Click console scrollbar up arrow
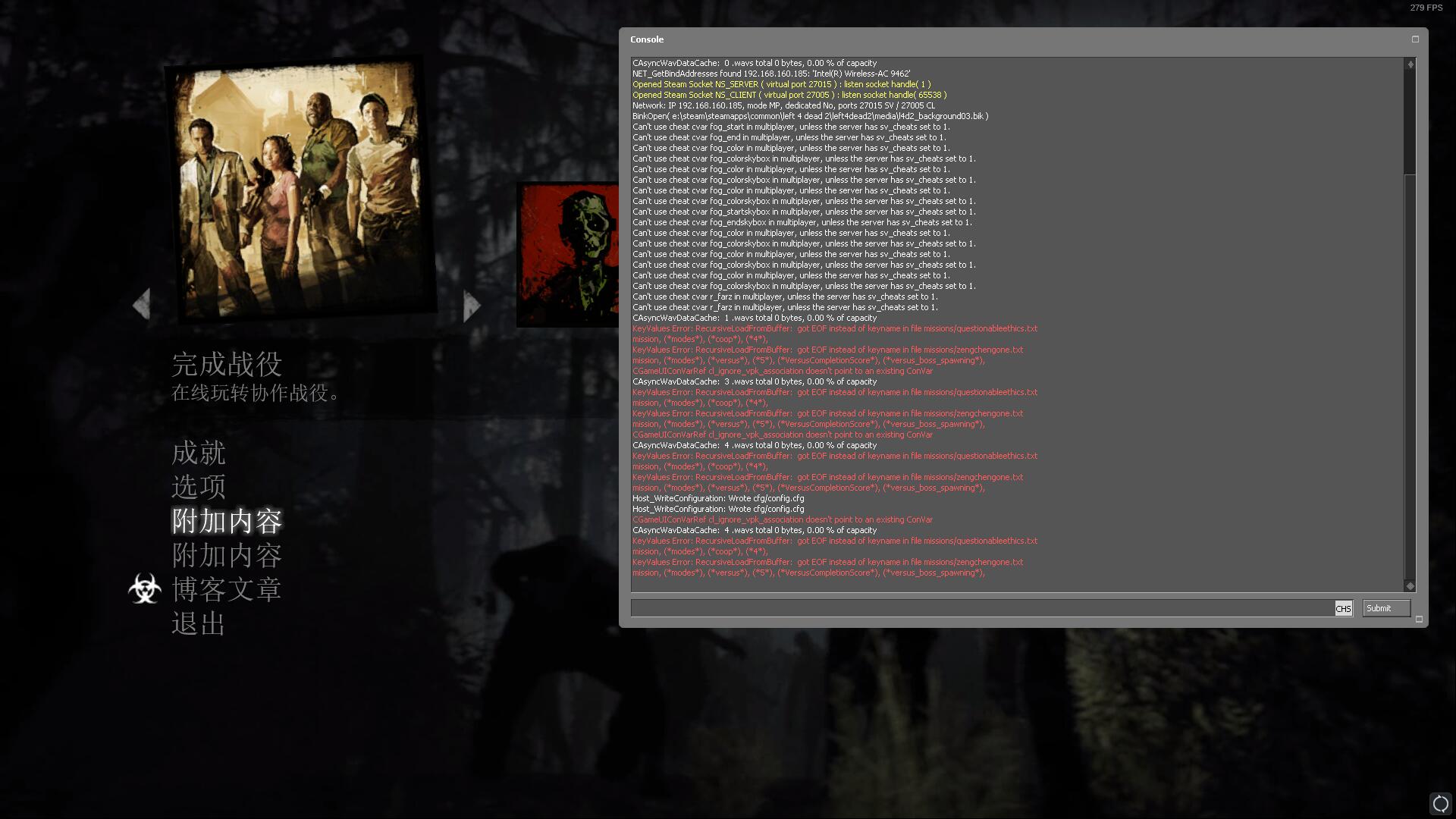The width and height of the screenshot is (1456, 819). point(1410,64)
